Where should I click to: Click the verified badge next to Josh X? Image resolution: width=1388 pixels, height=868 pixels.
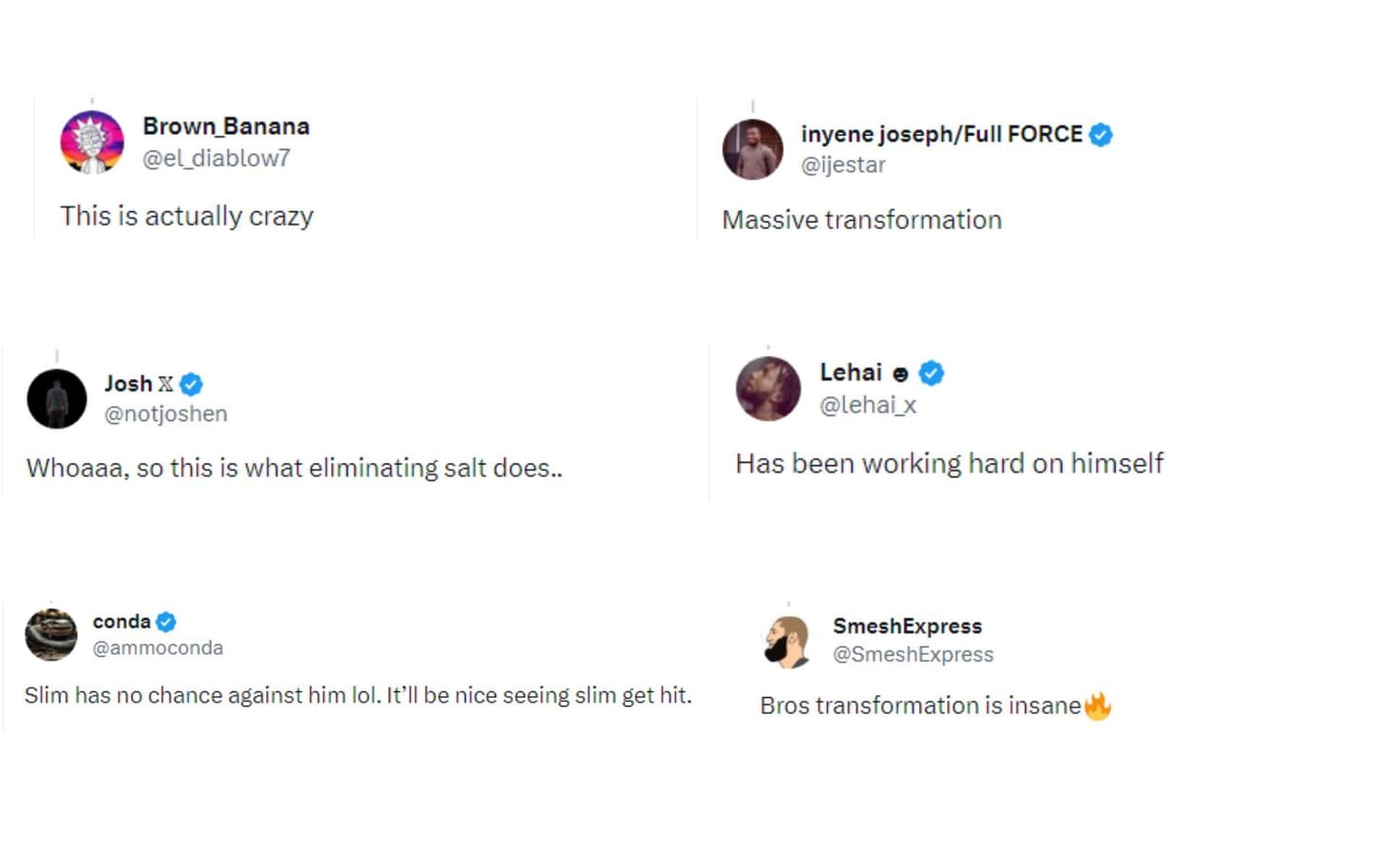pyautogui.click(x=192, y=383)
